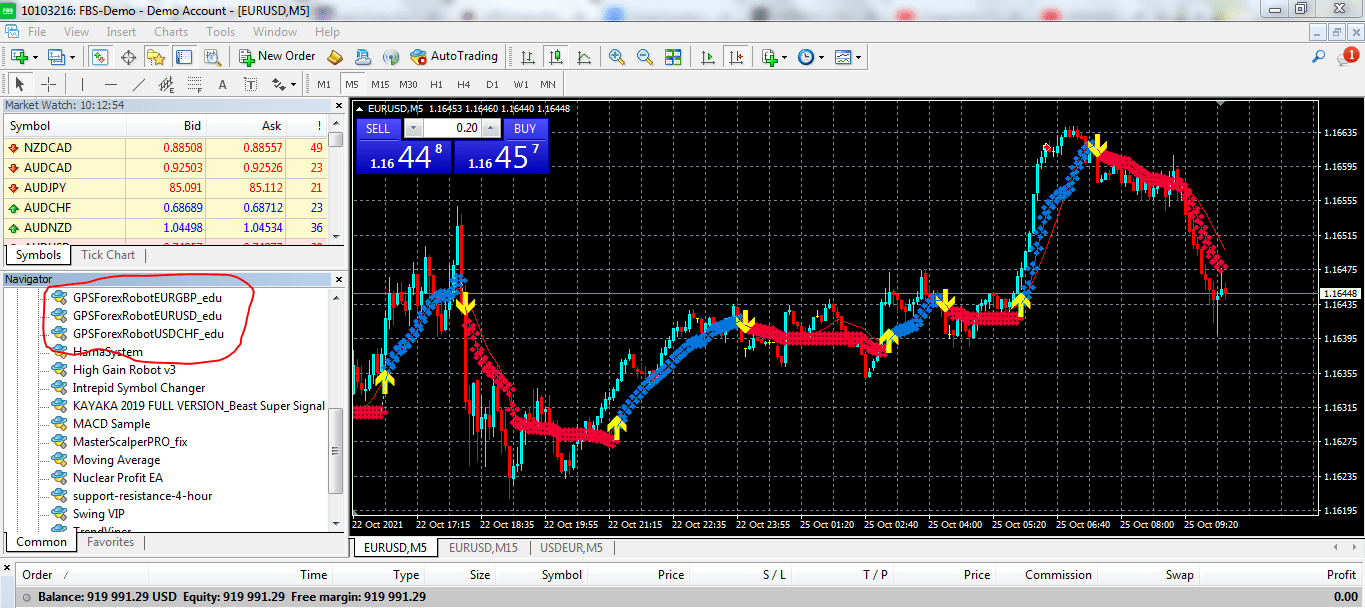Switch chart to bar chart style
The image size is (1365, 608).
click(527, 57)
